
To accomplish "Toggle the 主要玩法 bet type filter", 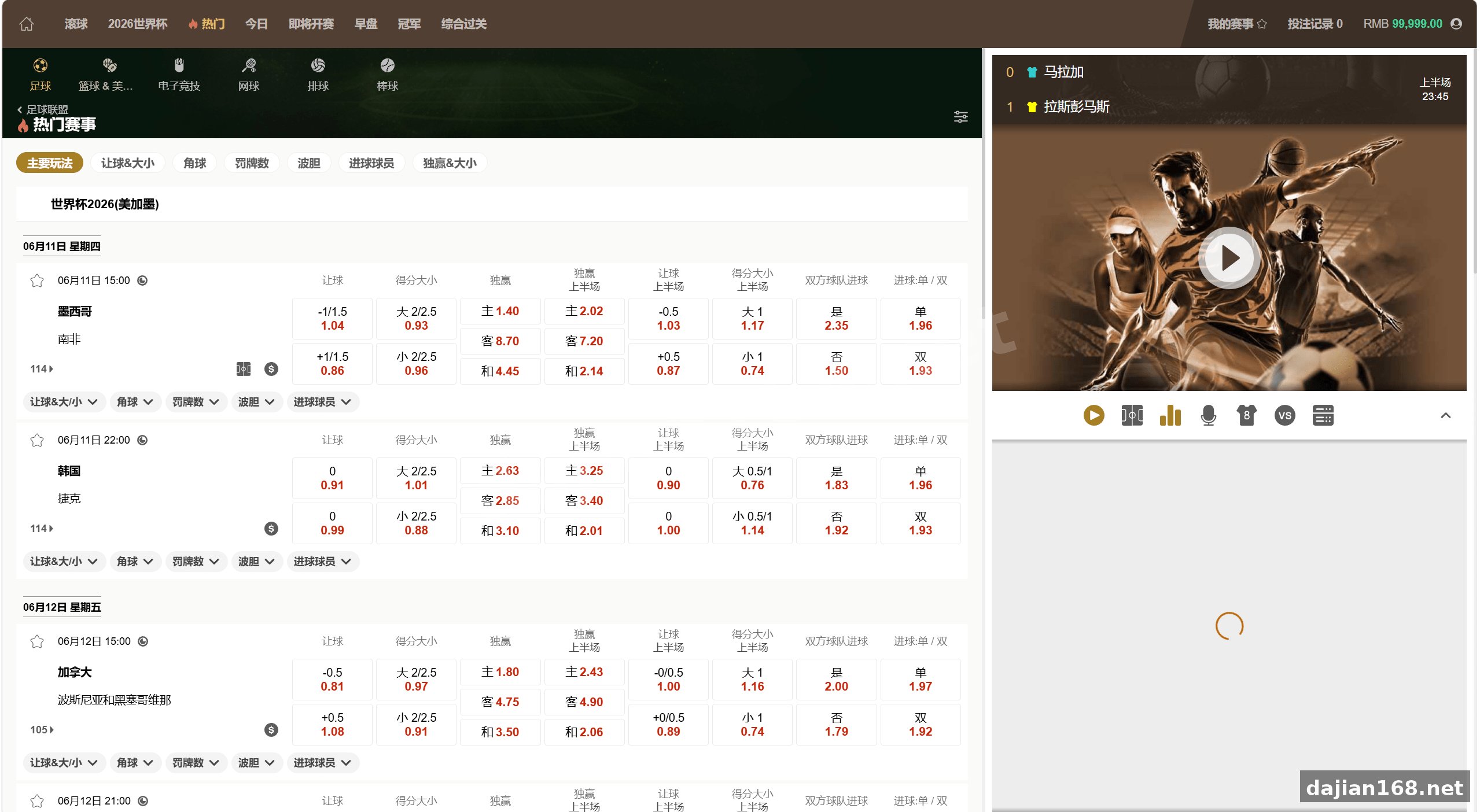I will click(50, 163).
